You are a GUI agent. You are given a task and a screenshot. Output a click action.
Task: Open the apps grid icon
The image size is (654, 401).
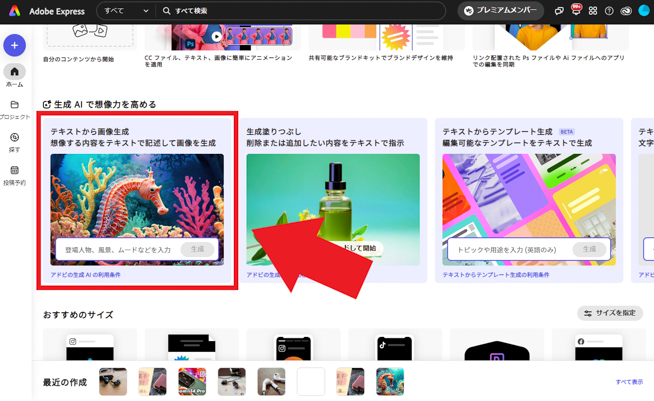pyautogui.click(x=593, y=11)
